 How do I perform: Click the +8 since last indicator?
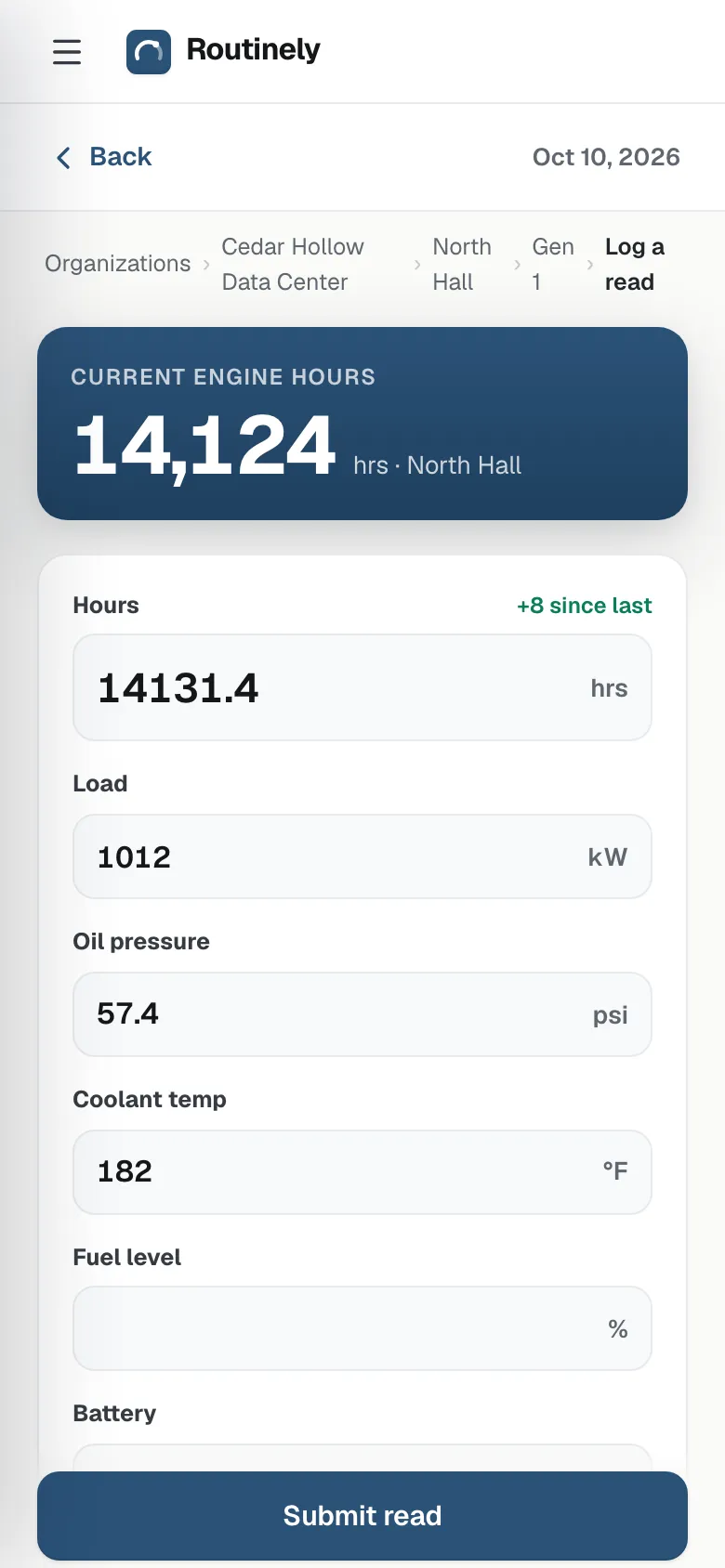585,606
